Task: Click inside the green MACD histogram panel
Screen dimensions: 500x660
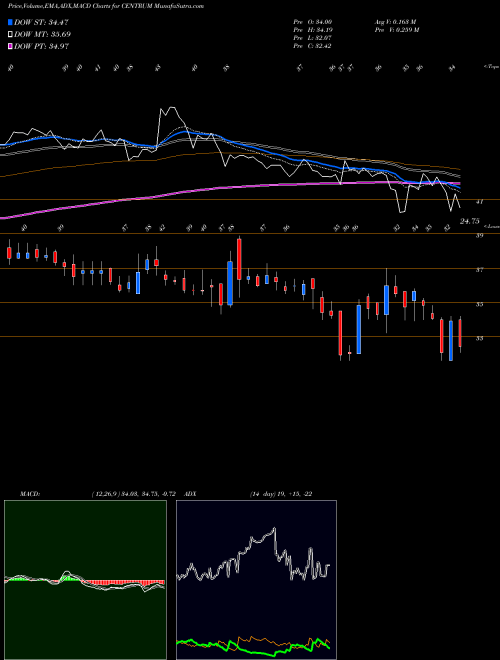Action: tap(85, 580)
